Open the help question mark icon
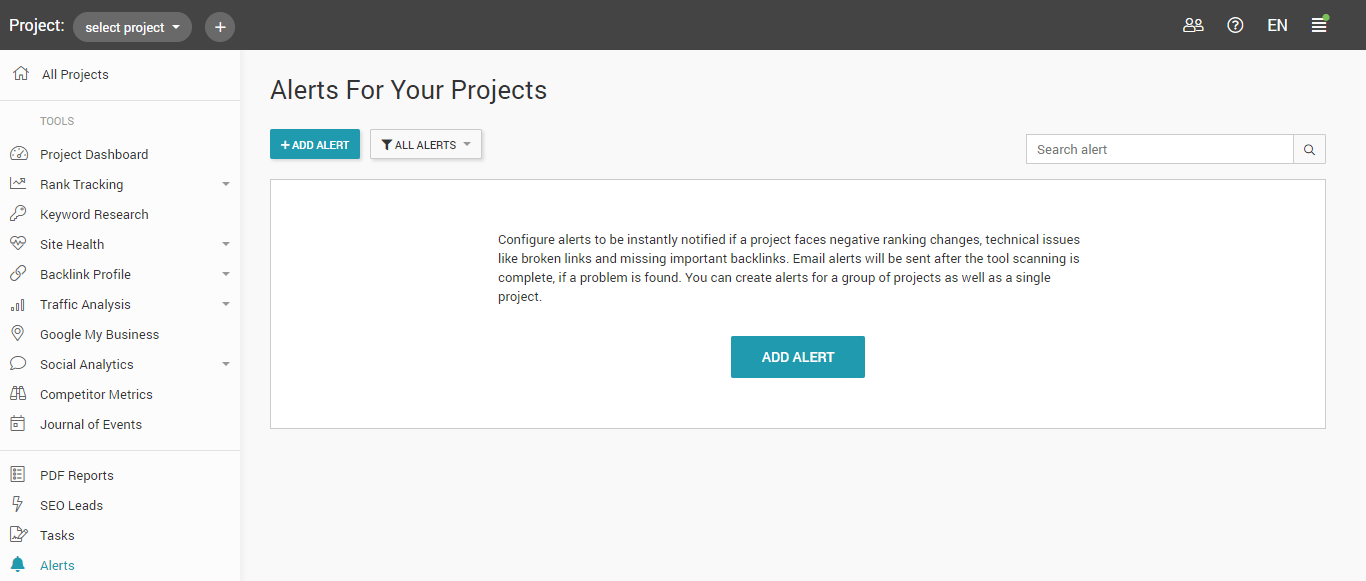 [1235, 26]
